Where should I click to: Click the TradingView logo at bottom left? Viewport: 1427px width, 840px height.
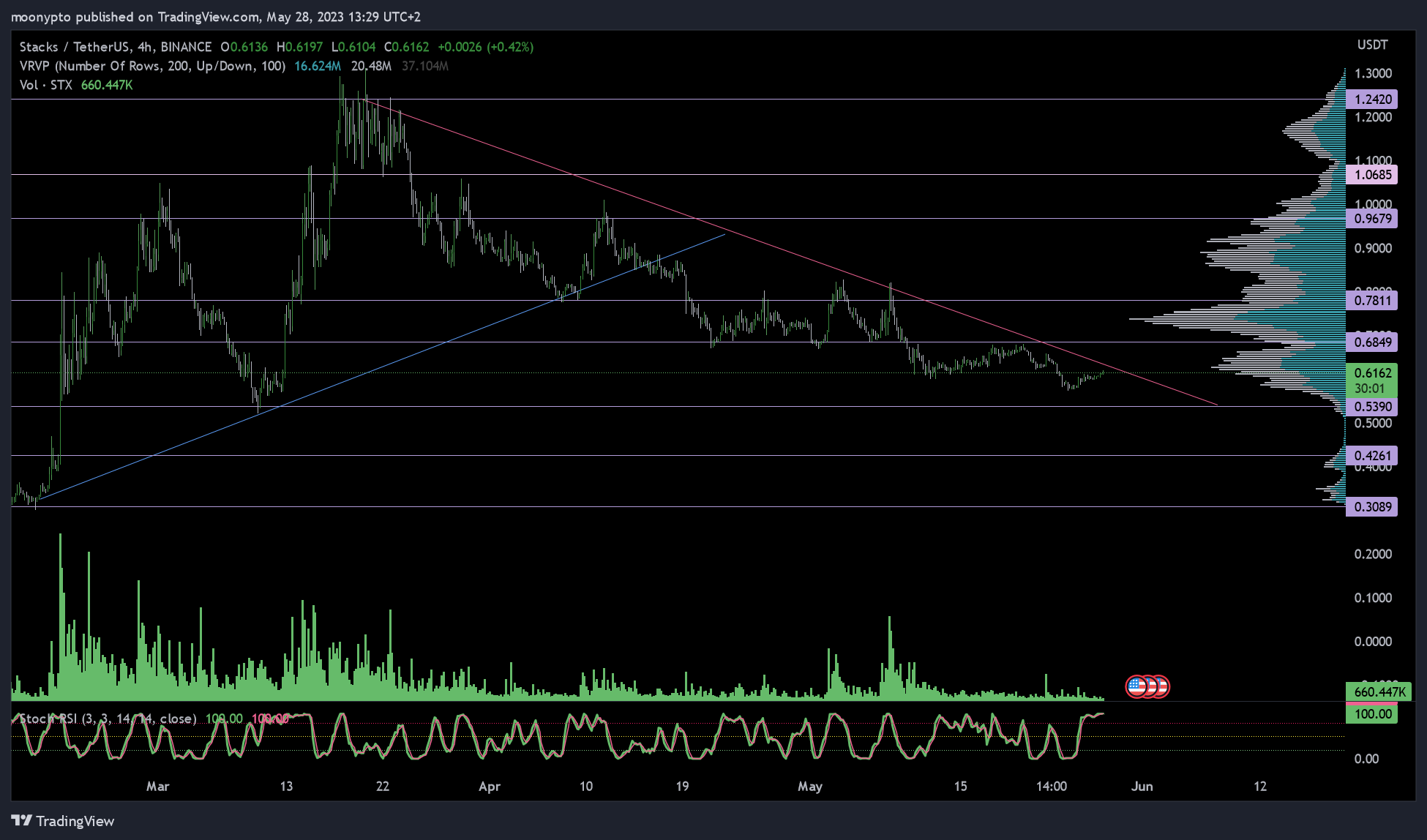[63, 821]
